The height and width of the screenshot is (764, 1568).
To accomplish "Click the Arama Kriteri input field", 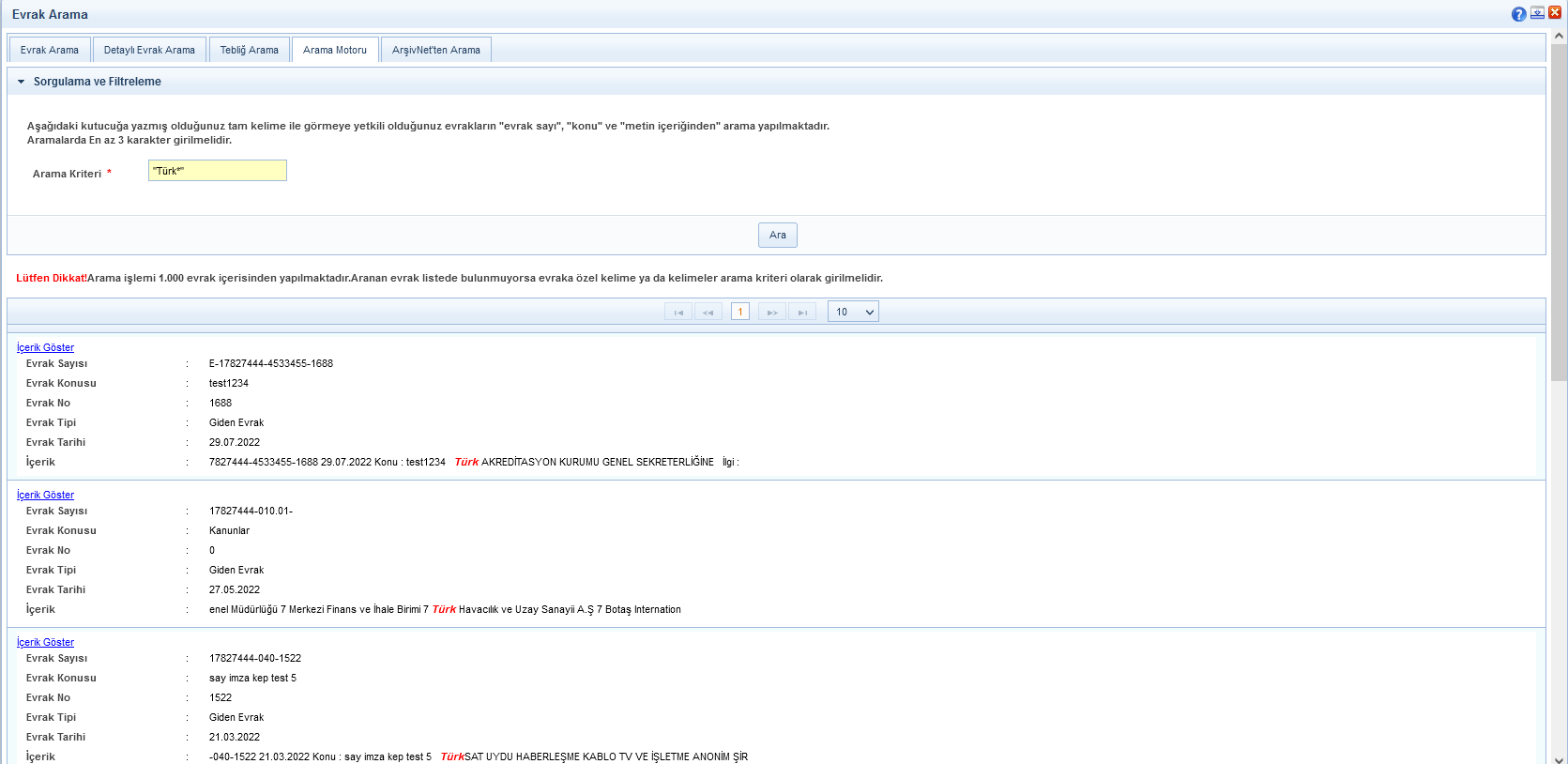I will pos(217,171).
